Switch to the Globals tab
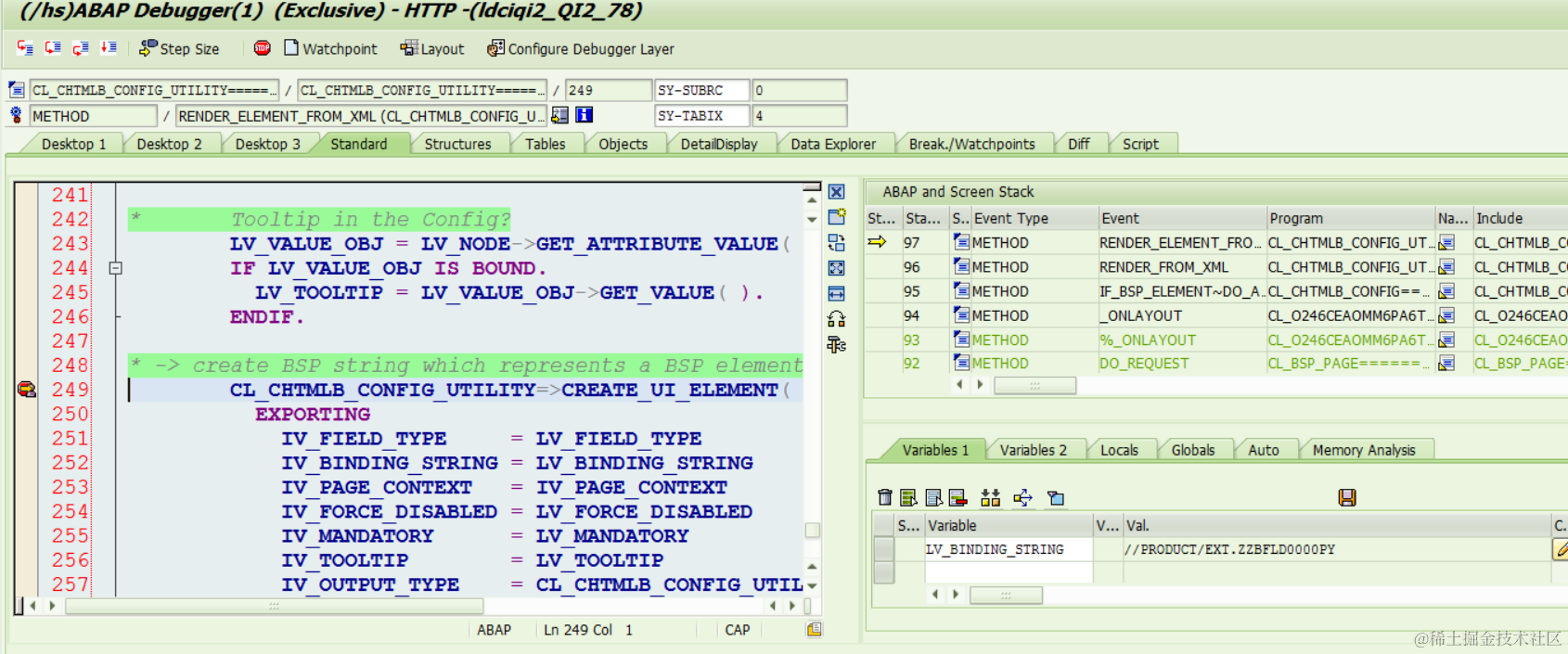 (x=1192, y=450)
